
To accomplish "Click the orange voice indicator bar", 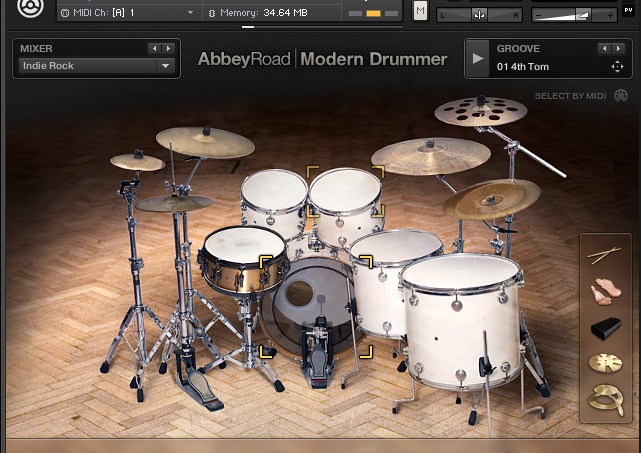I will click(373, 13).
